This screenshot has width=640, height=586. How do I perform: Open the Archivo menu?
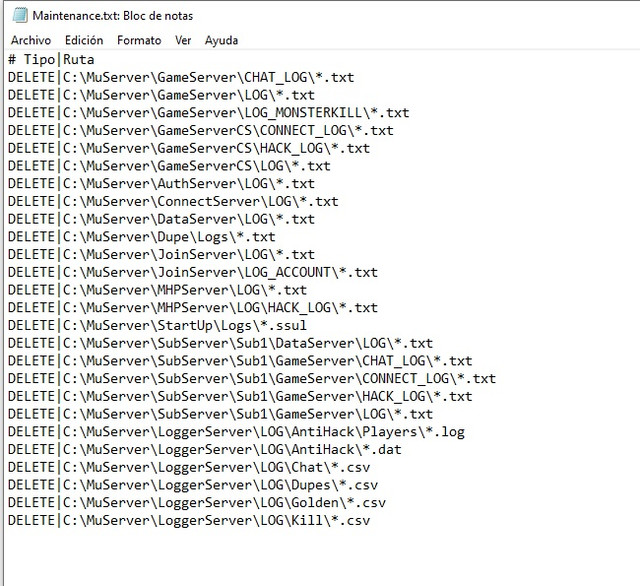coord(31,40)
